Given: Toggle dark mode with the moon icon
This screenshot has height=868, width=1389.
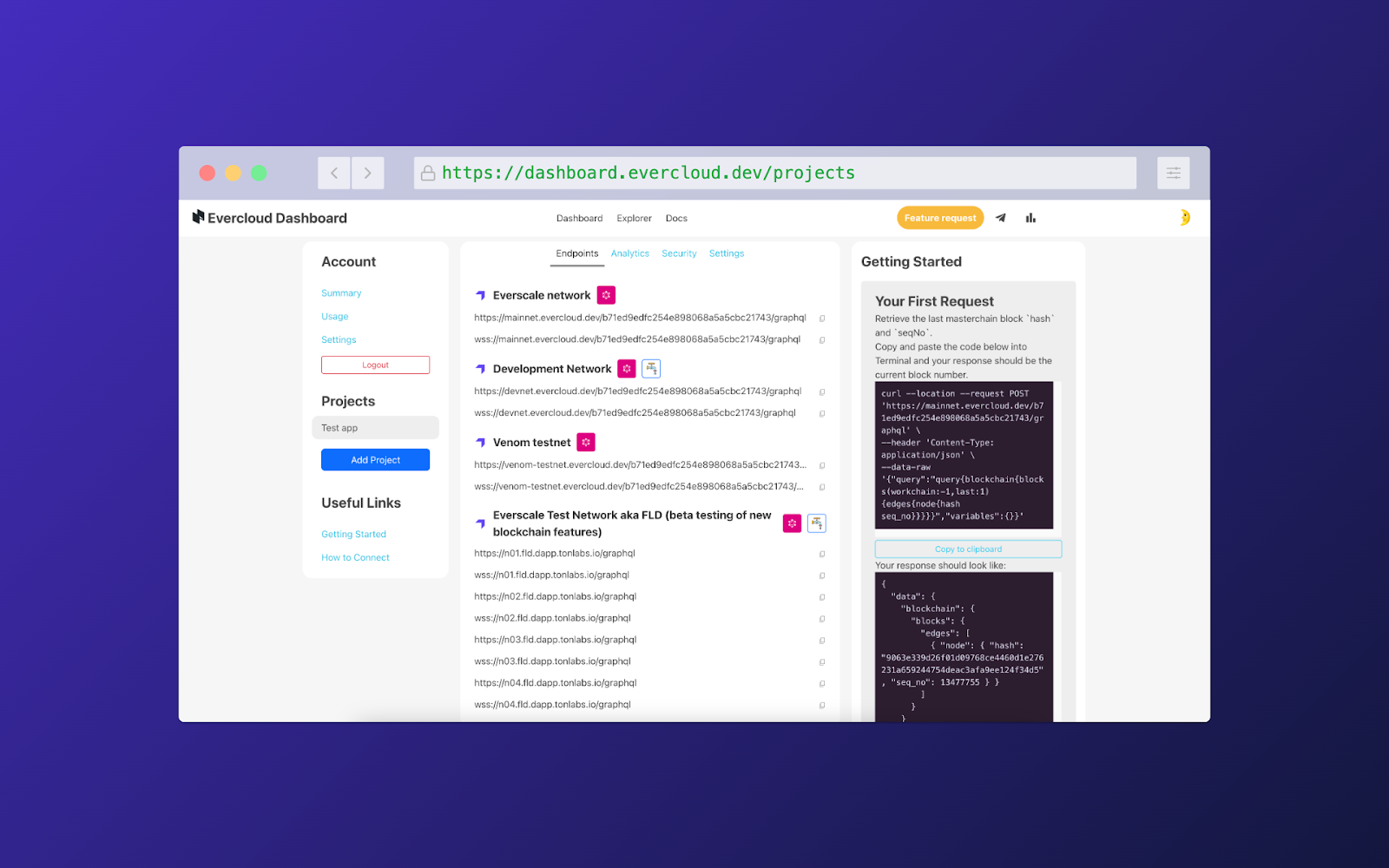Looking at the screenshot, I should point(1184,218).
